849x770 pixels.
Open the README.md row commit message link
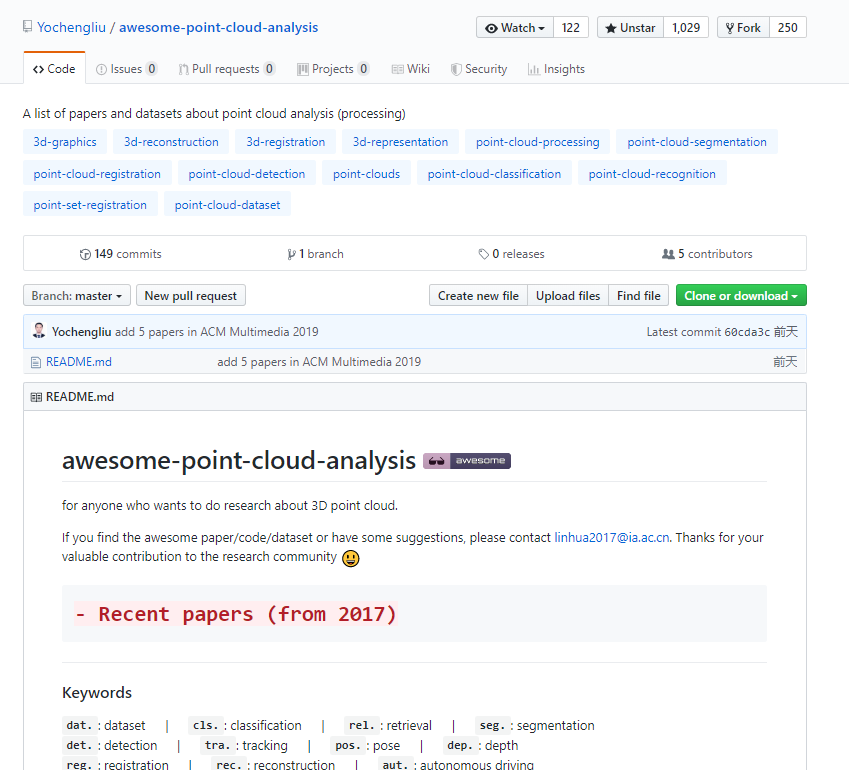[319, 362]
